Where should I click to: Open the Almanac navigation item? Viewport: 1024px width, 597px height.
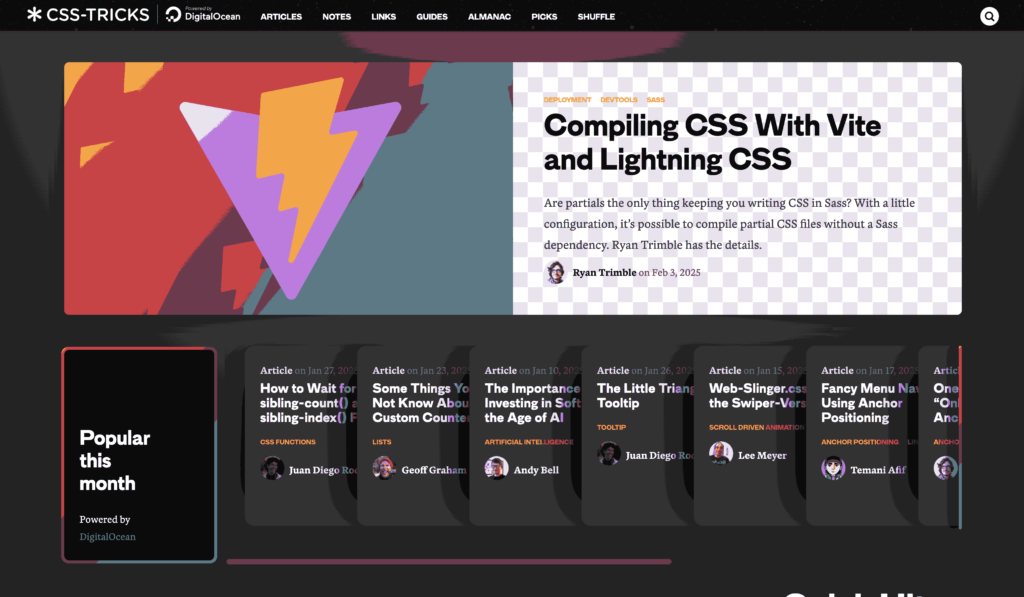(489, 16)
